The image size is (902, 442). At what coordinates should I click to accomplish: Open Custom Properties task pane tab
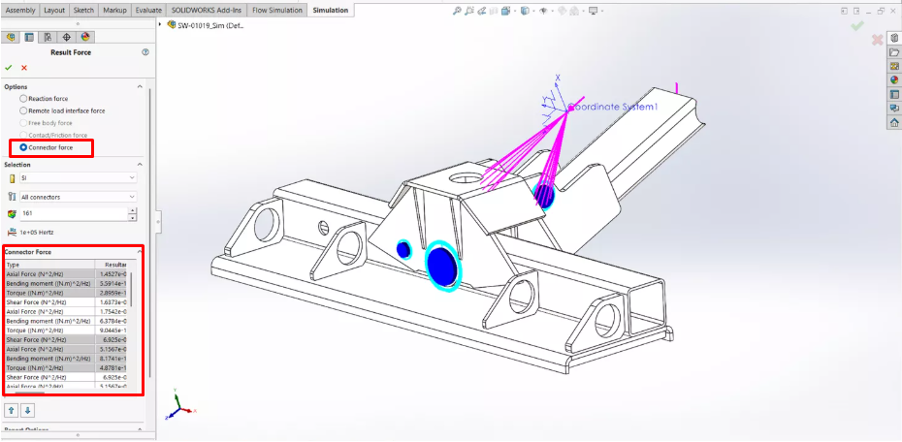pyautogui.click(x=894, y=94)
